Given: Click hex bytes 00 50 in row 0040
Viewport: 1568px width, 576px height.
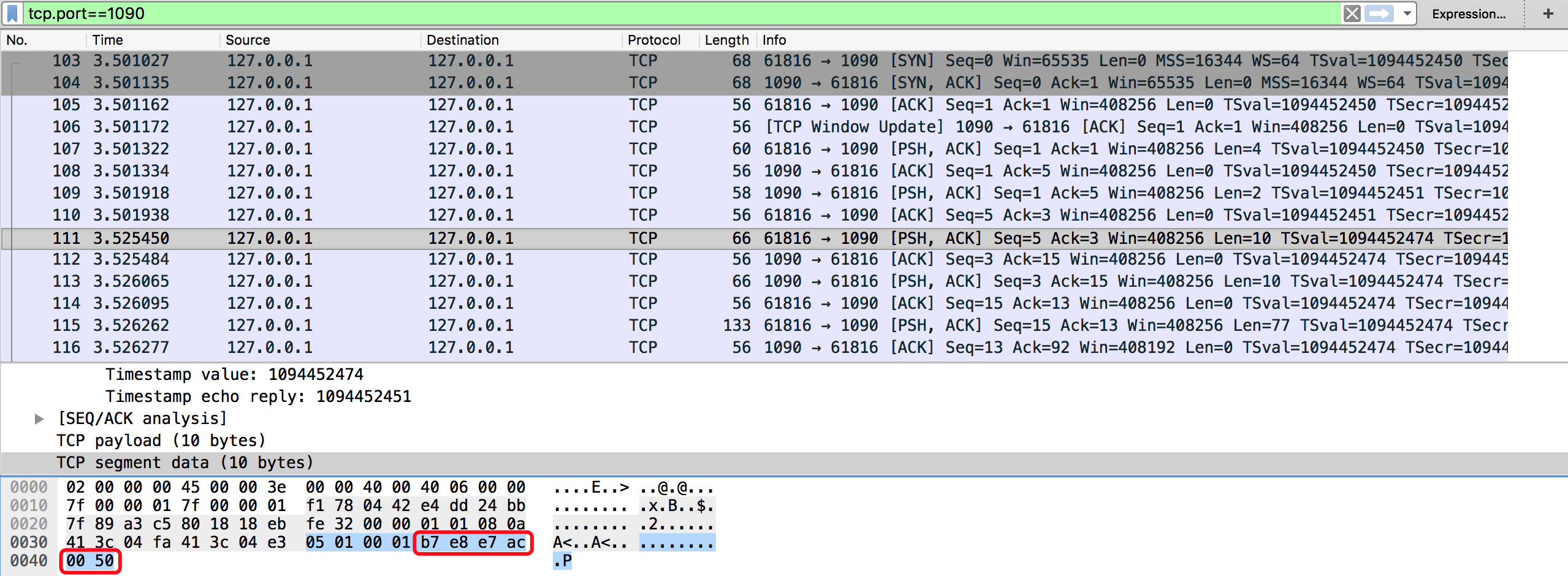Looking at the screenshot, I should [x=90, y=561].
